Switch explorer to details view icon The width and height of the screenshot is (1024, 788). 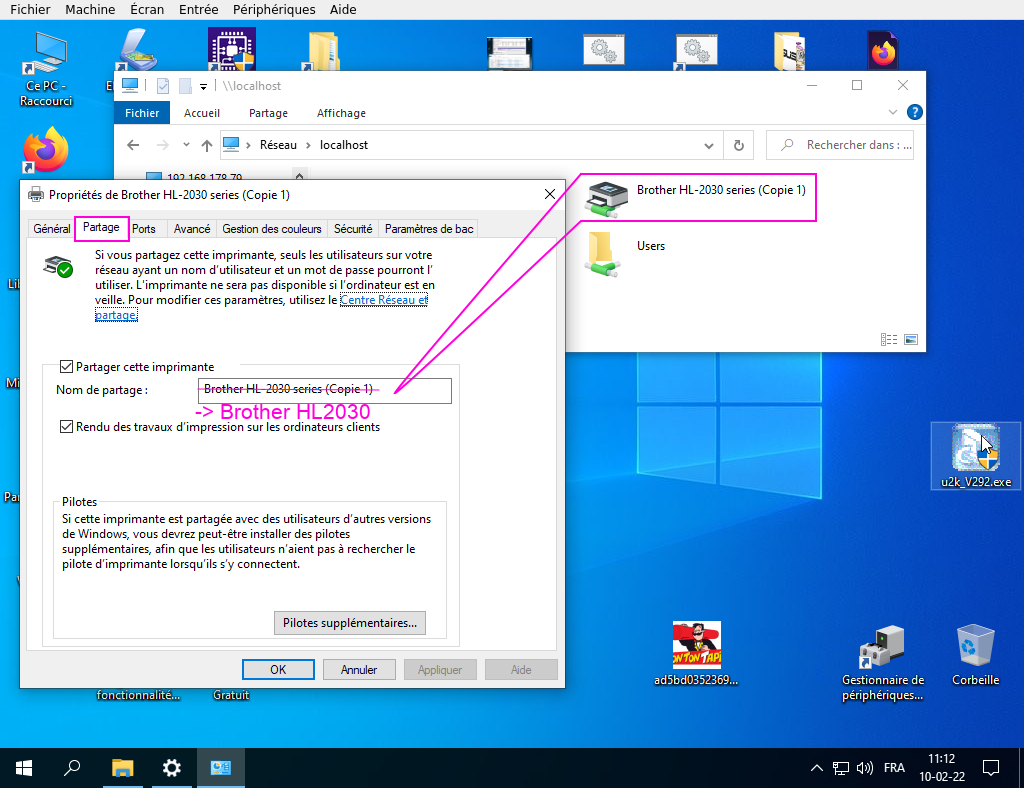click(x=888, y=339)
